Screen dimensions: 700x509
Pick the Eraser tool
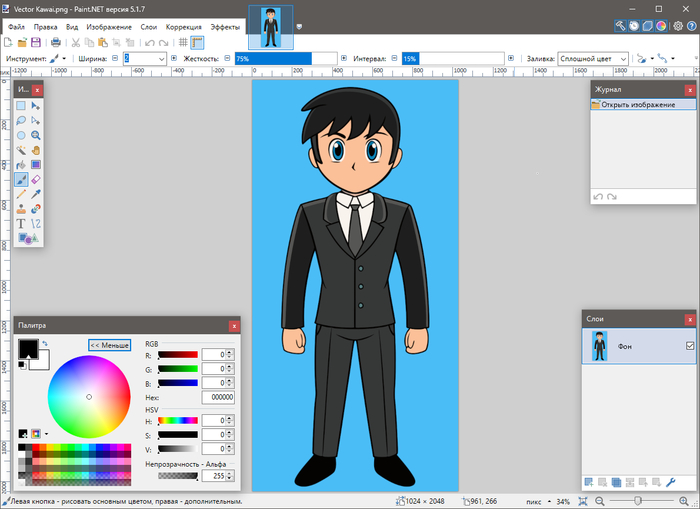[x=36, y=180]
